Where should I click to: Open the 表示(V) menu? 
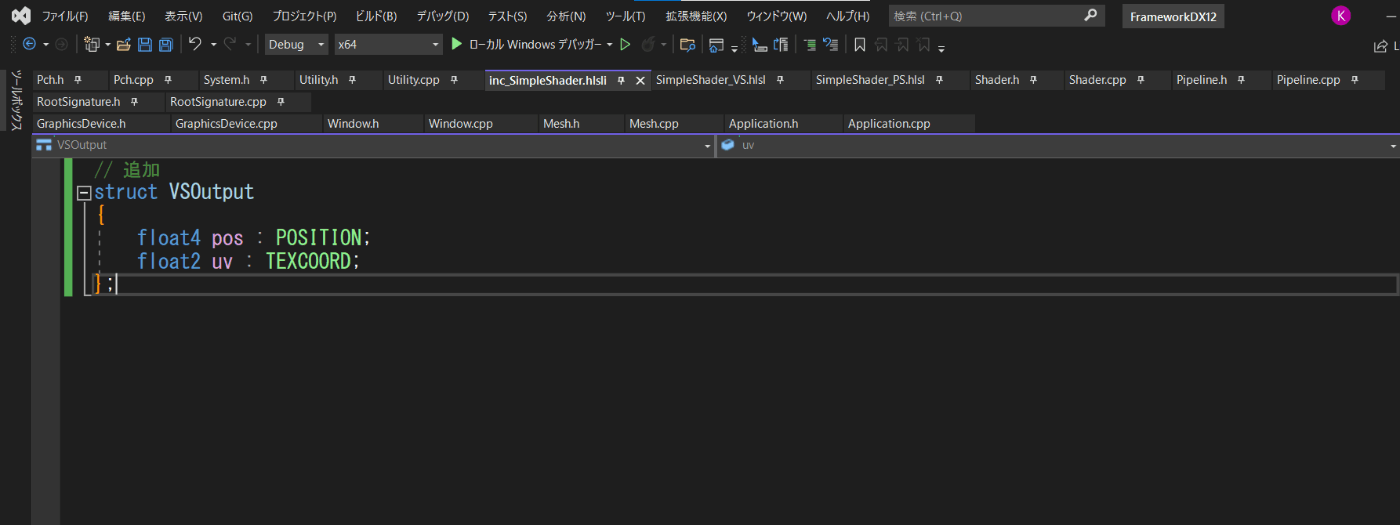click(183, 16)
